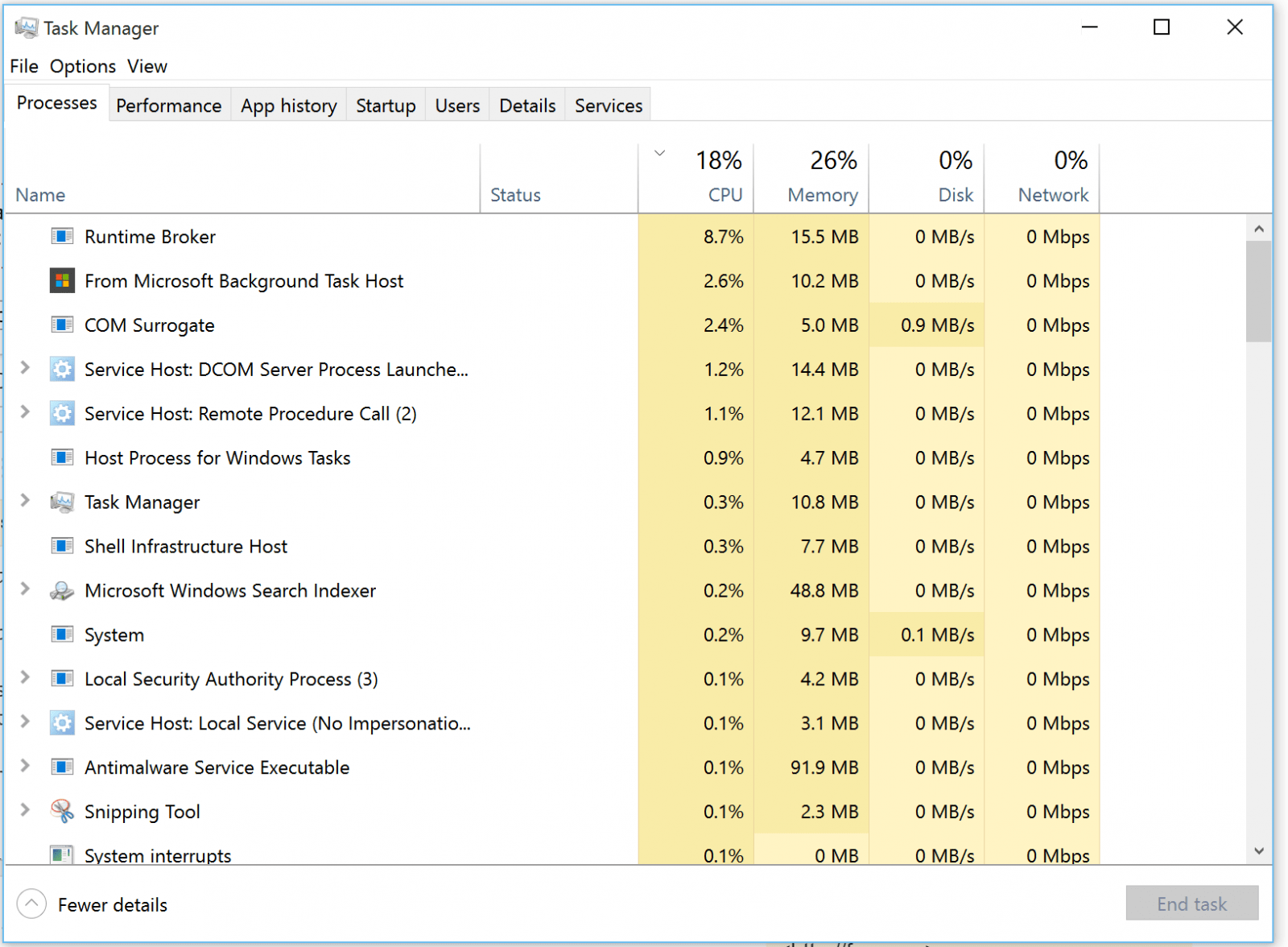Click COM Surrogate's 0.9 MB/s disk value
This screenshot has width=1288, height=947.
click(x=938, y=325)
